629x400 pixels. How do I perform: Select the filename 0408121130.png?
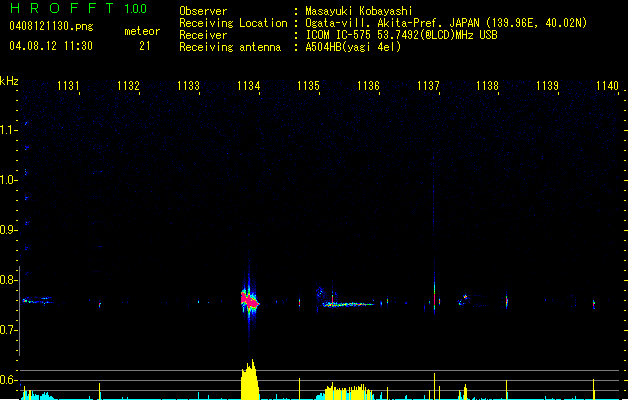pos(51,26)
